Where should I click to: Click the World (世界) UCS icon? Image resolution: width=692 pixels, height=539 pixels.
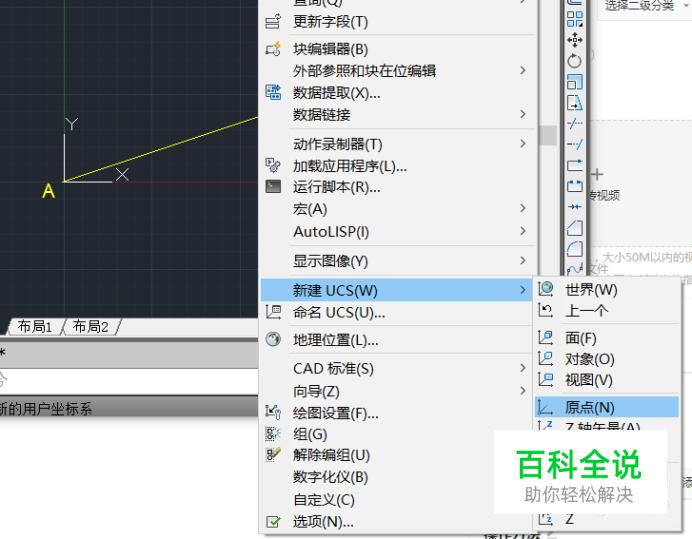pyautogui.click(x=546, y=289)
